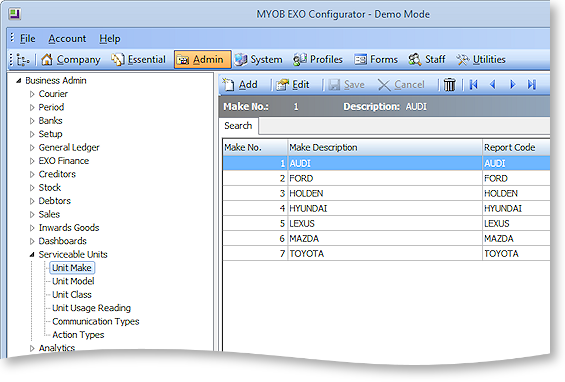Screen dimensions: 565x382
Task: Sort by the Make Description column header
Action: click(385, 147)
